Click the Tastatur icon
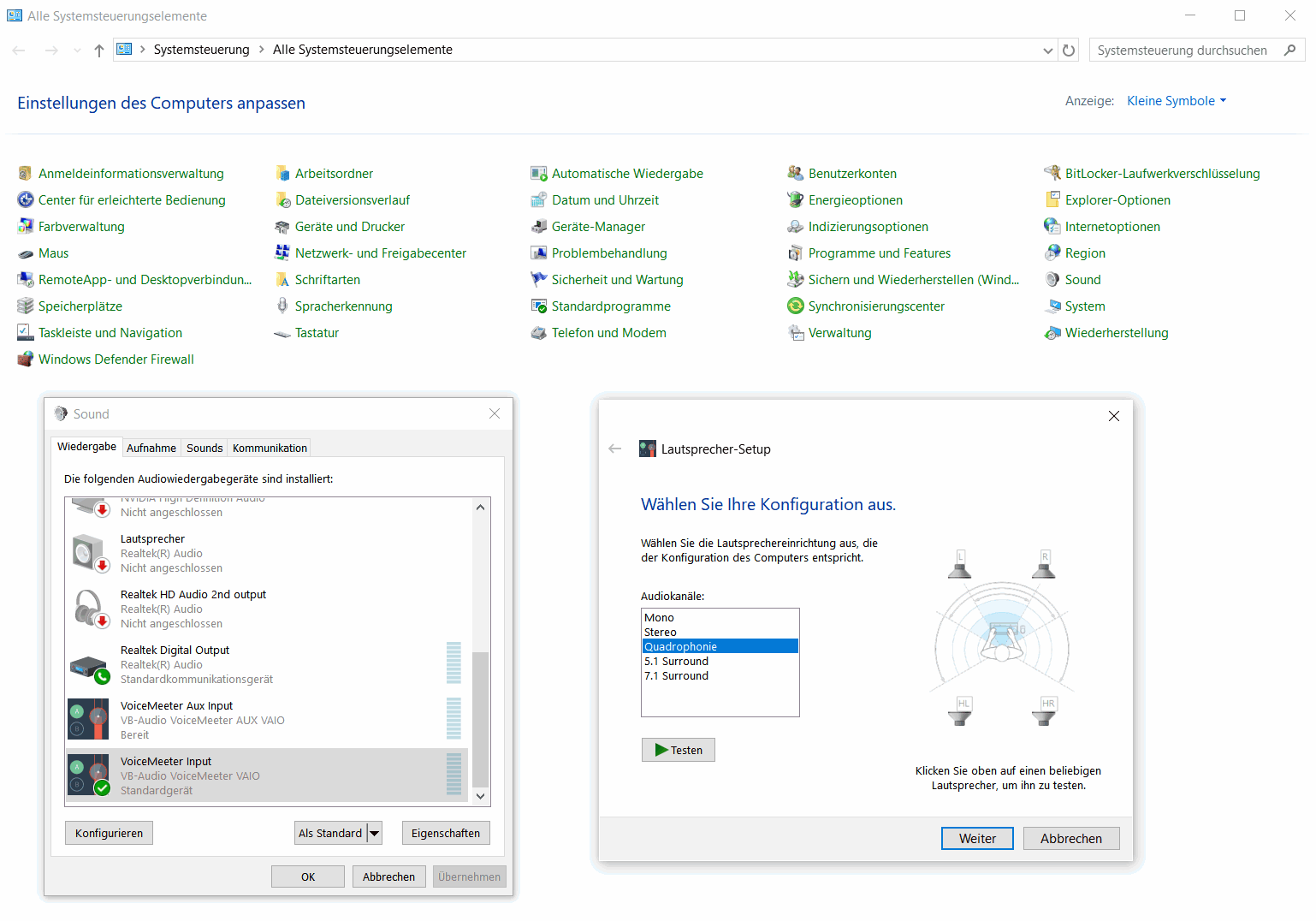Screen dimensions: 1316x921 [282, 333]
